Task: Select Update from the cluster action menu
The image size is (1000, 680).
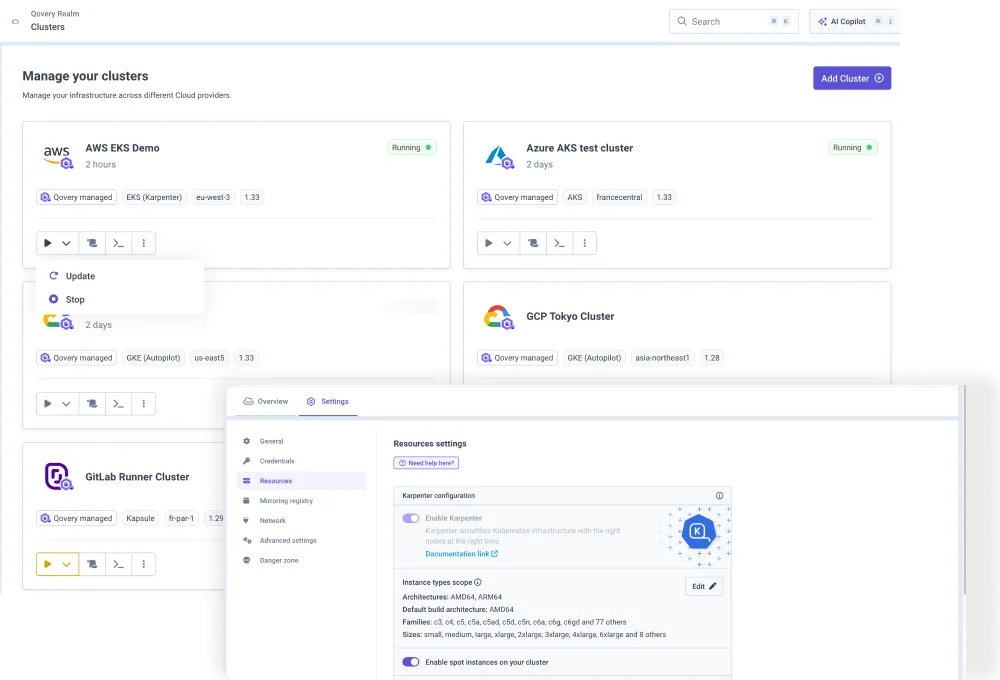Action: tap(120, 276)
